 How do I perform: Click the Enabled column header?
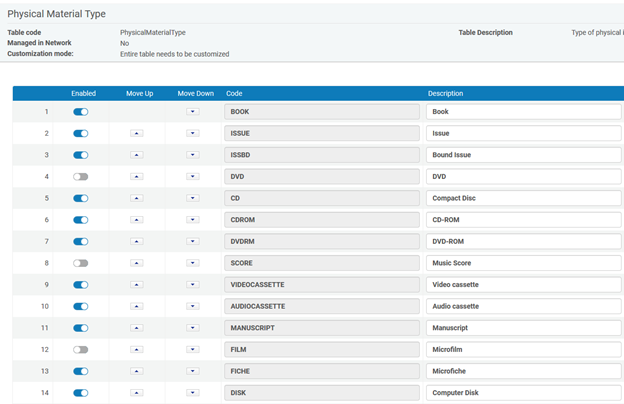click(x=84, y=94)
